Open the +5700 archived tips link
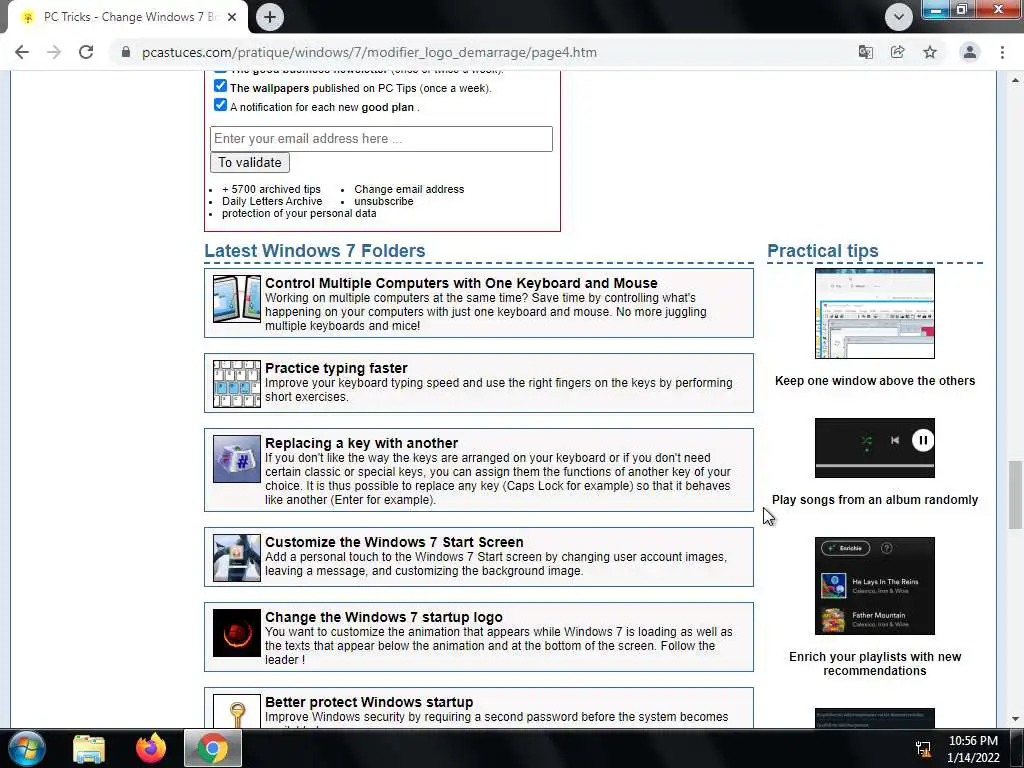The width and height of the screenshot is (1024, 768). [x=271, y=189]
